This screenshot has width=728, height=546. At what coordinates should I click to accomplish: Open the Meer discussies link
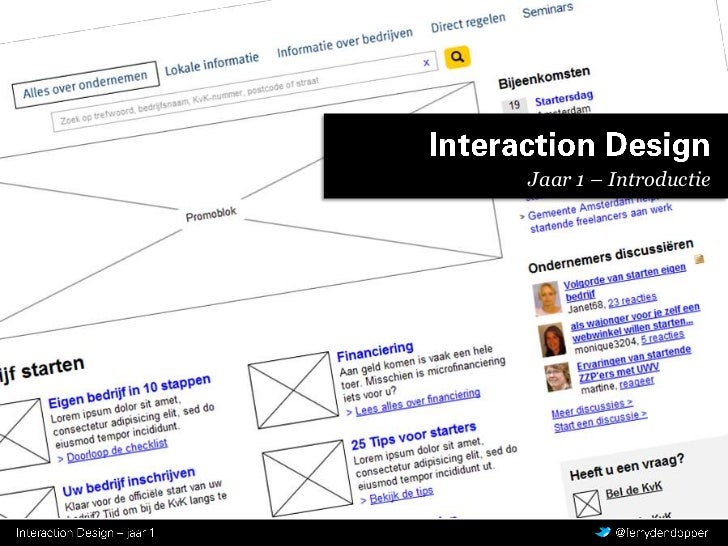coord(592,408)
